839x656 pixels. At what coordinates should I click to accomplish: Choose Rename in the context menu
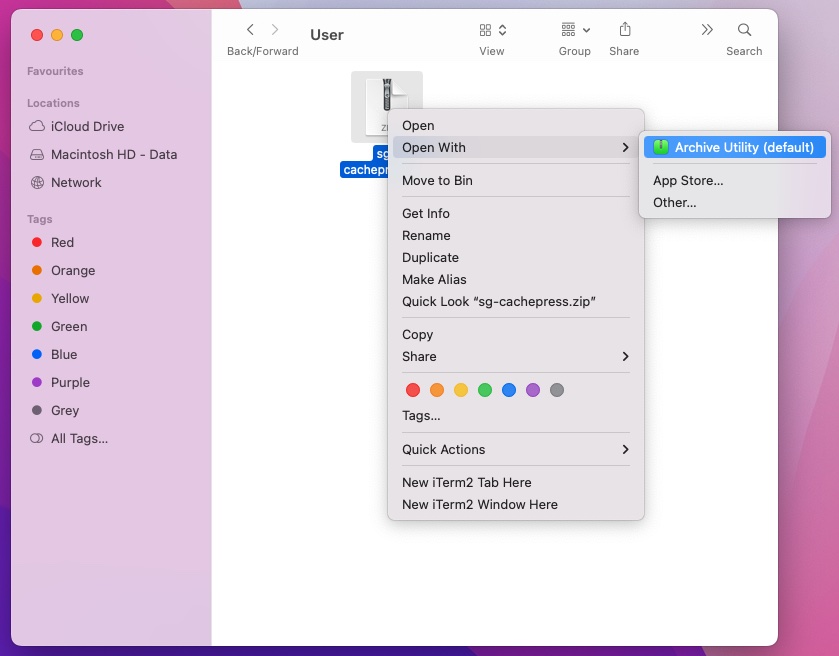(515, 235)
